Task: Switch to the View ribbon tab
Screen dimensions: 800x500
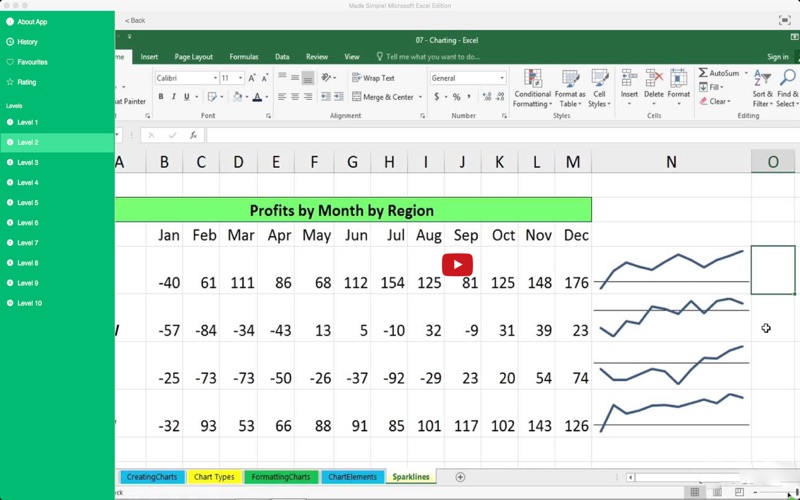Action: pyautogui.click(x=352, y=57)
